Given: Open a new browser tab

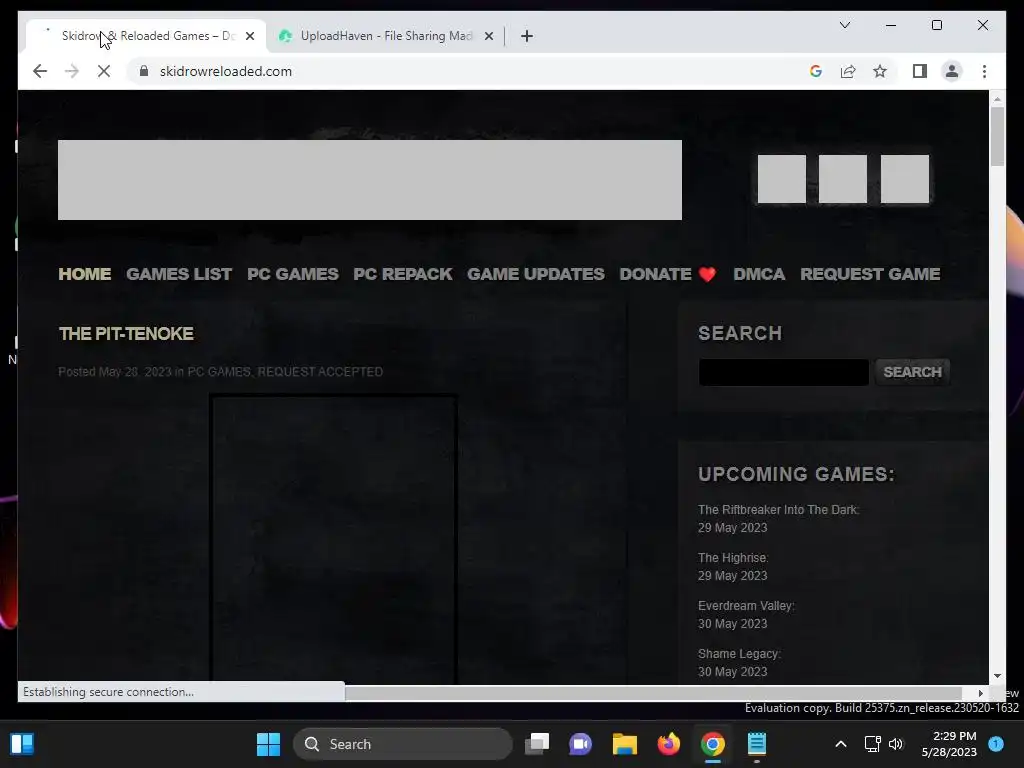Looking at the screenshot, I should point(526,36).
